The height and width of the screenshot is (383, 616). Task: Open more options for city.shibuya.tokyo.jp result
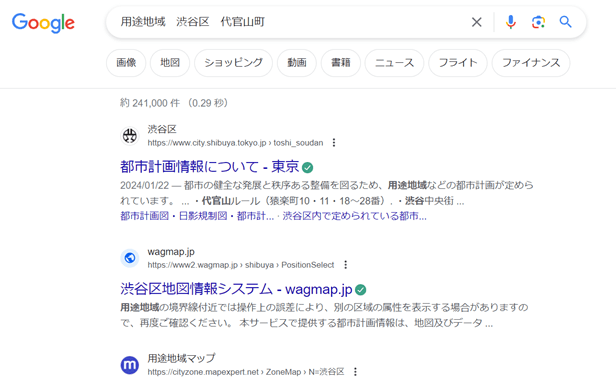click(334, 143)
